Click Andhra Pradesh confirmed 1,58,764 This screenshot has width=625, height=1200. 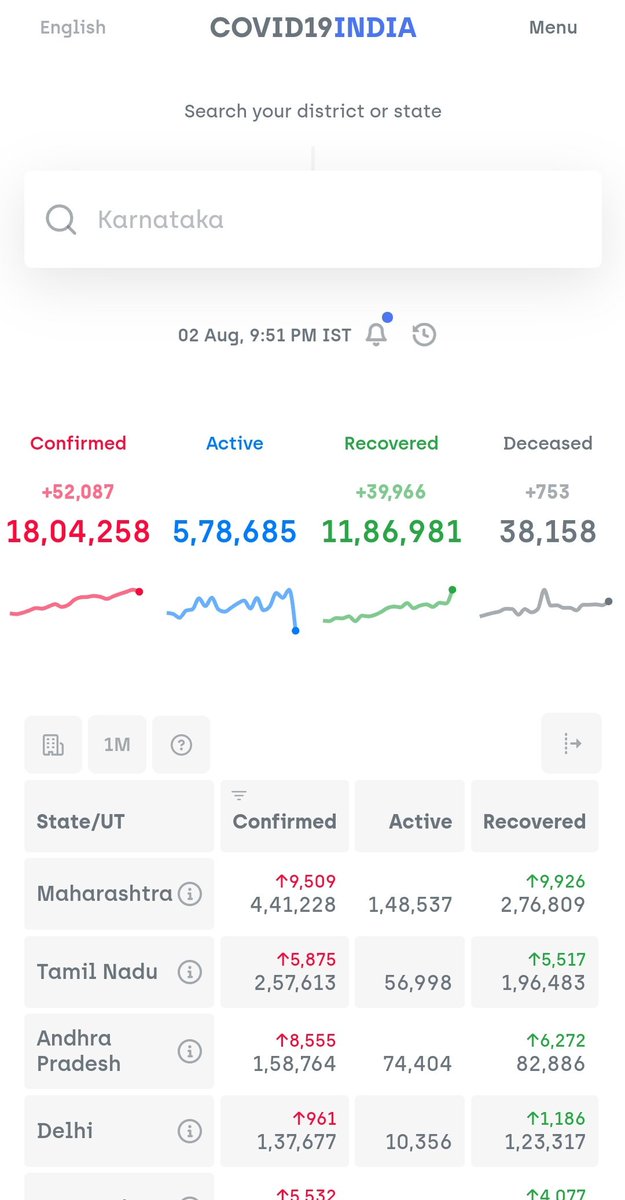pos(293,1063)
